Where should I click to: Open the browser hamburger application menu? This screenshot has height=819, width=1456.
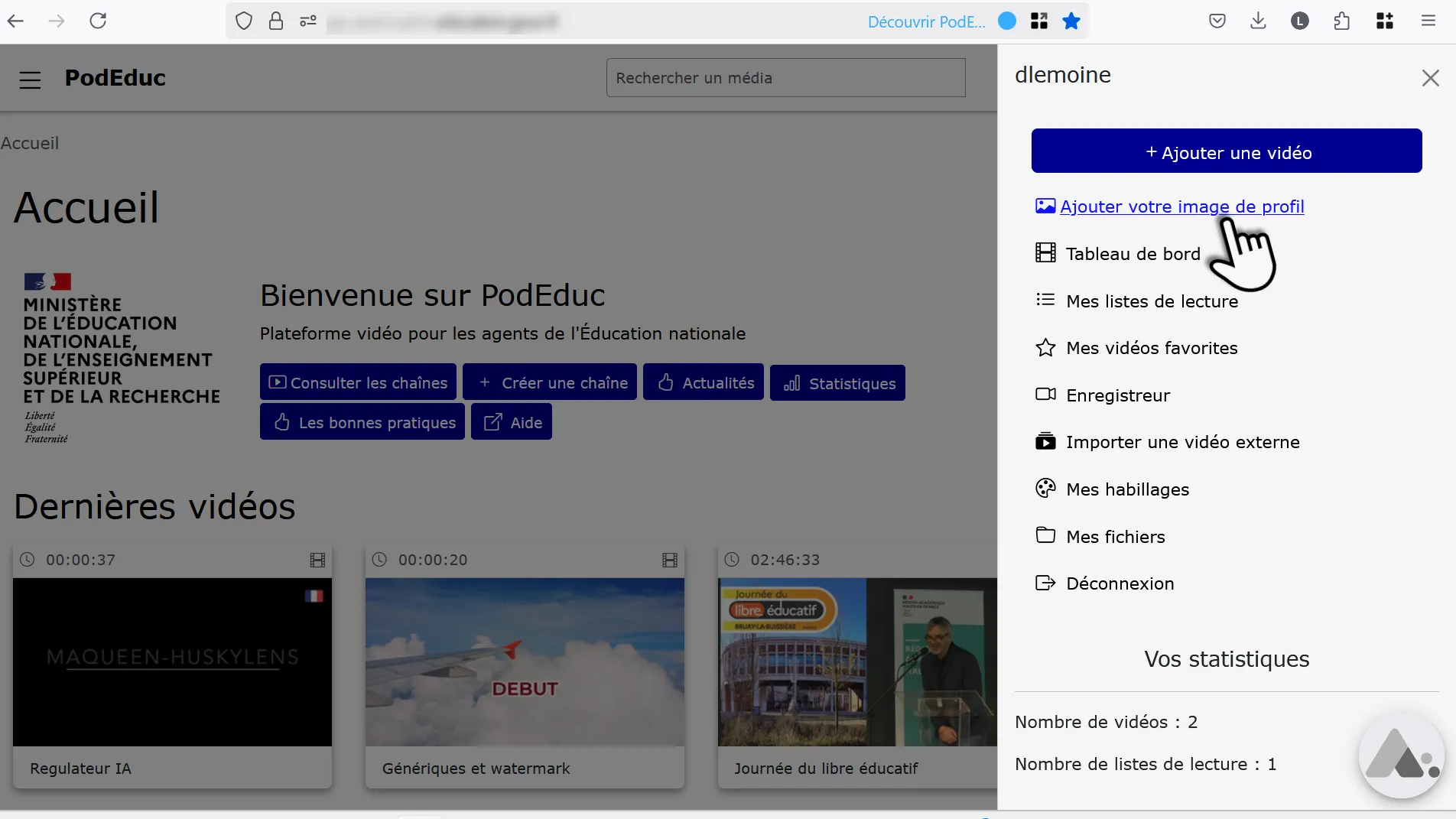(1428, 21)
